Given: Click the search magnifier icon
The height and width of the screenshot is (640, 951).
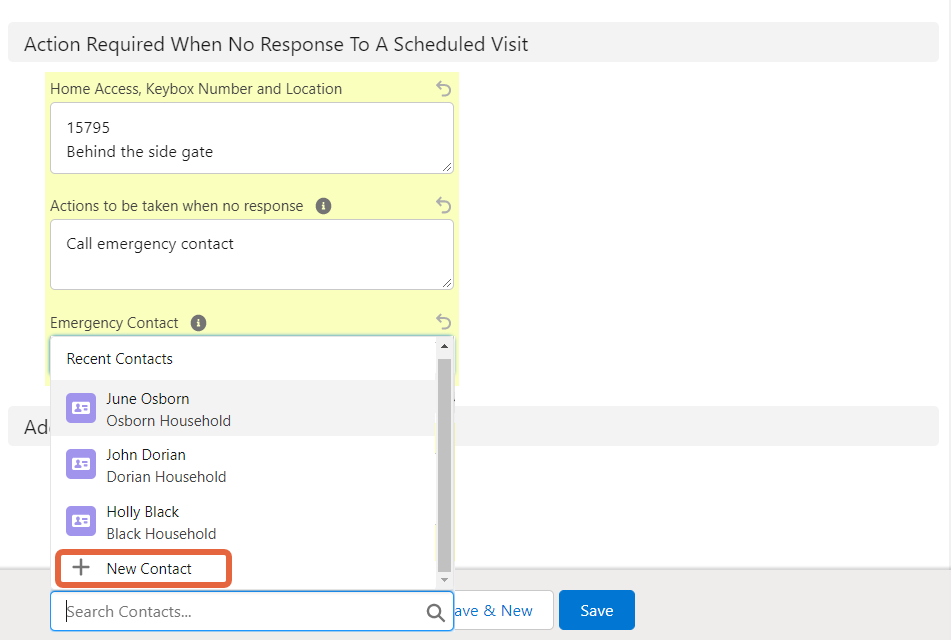Looking at the screenshot, I should point(435,612).
